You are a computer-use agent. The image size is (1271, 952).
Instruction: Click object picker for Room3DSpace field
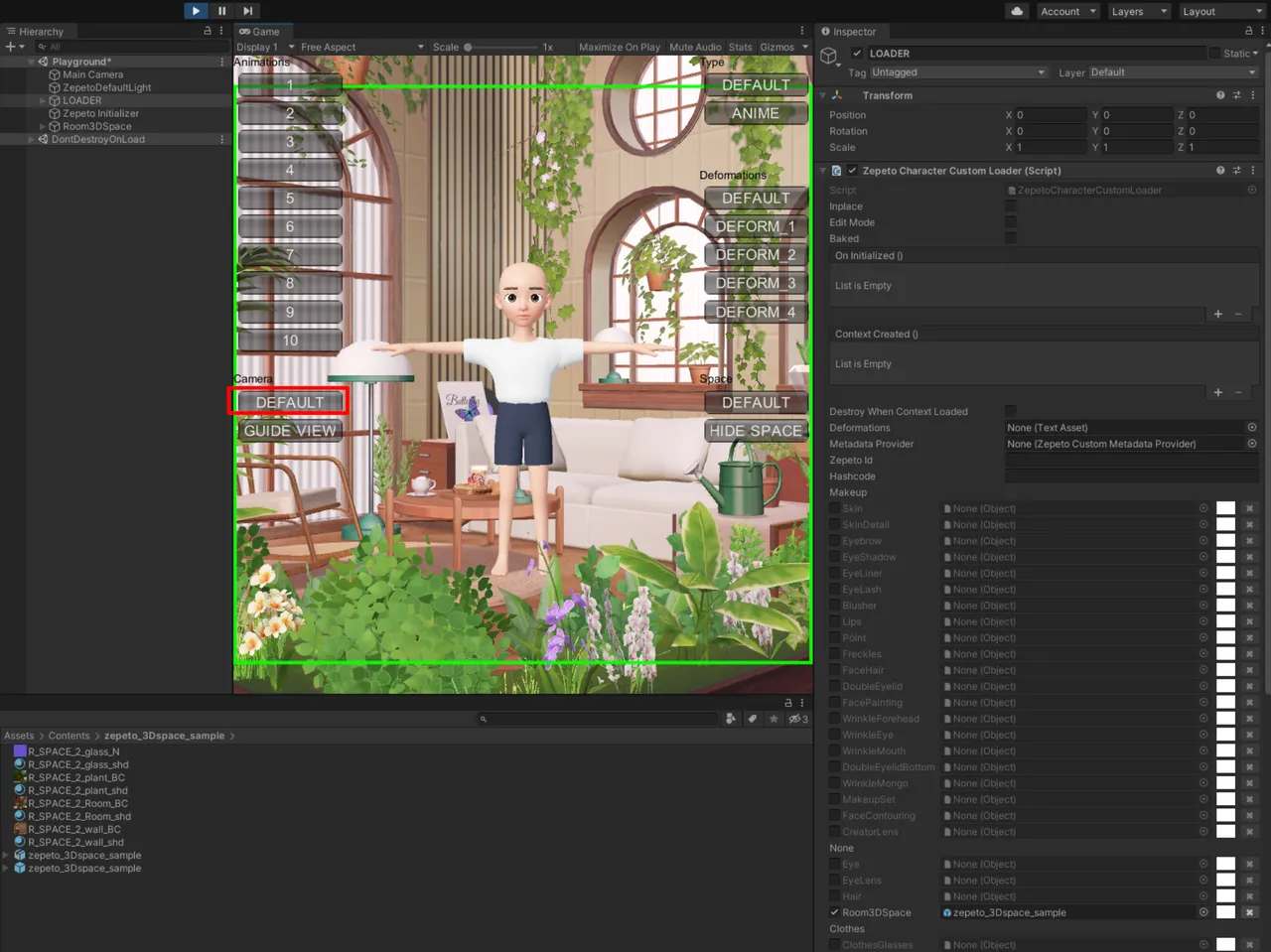click(1203, 912)
